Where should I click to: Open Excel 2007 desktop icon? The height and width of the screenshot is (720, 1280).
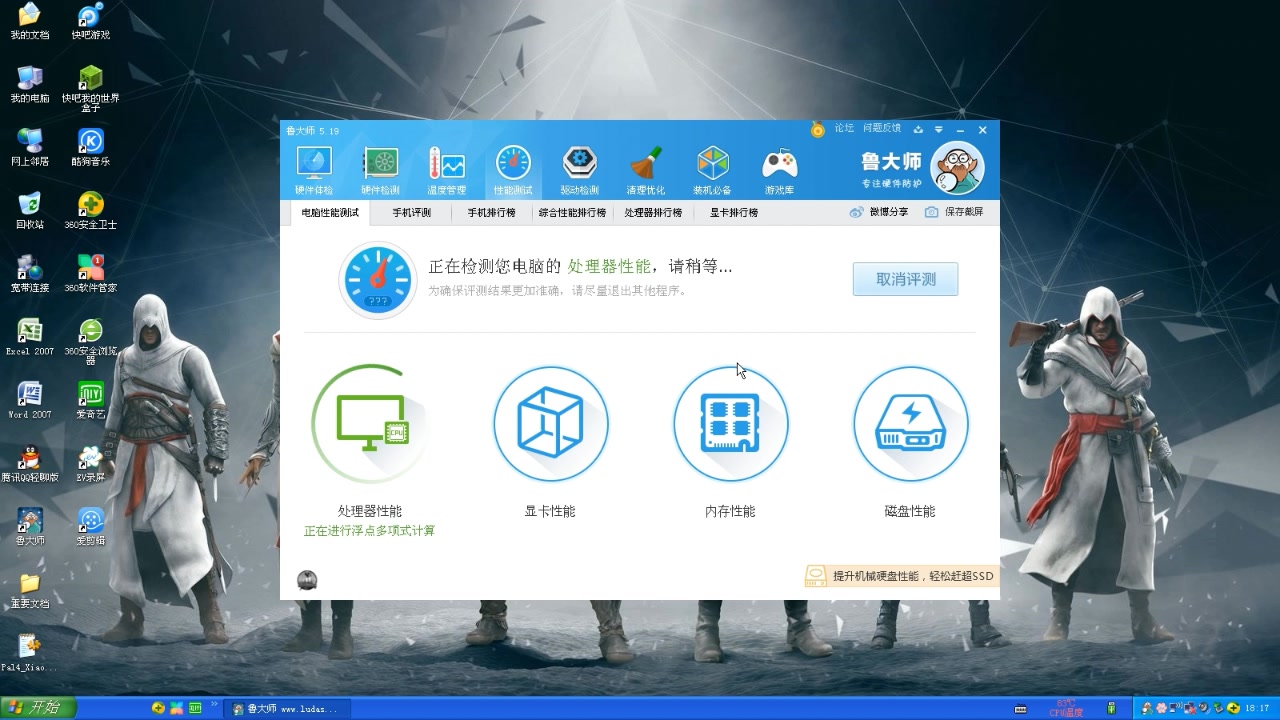point(30,337)
